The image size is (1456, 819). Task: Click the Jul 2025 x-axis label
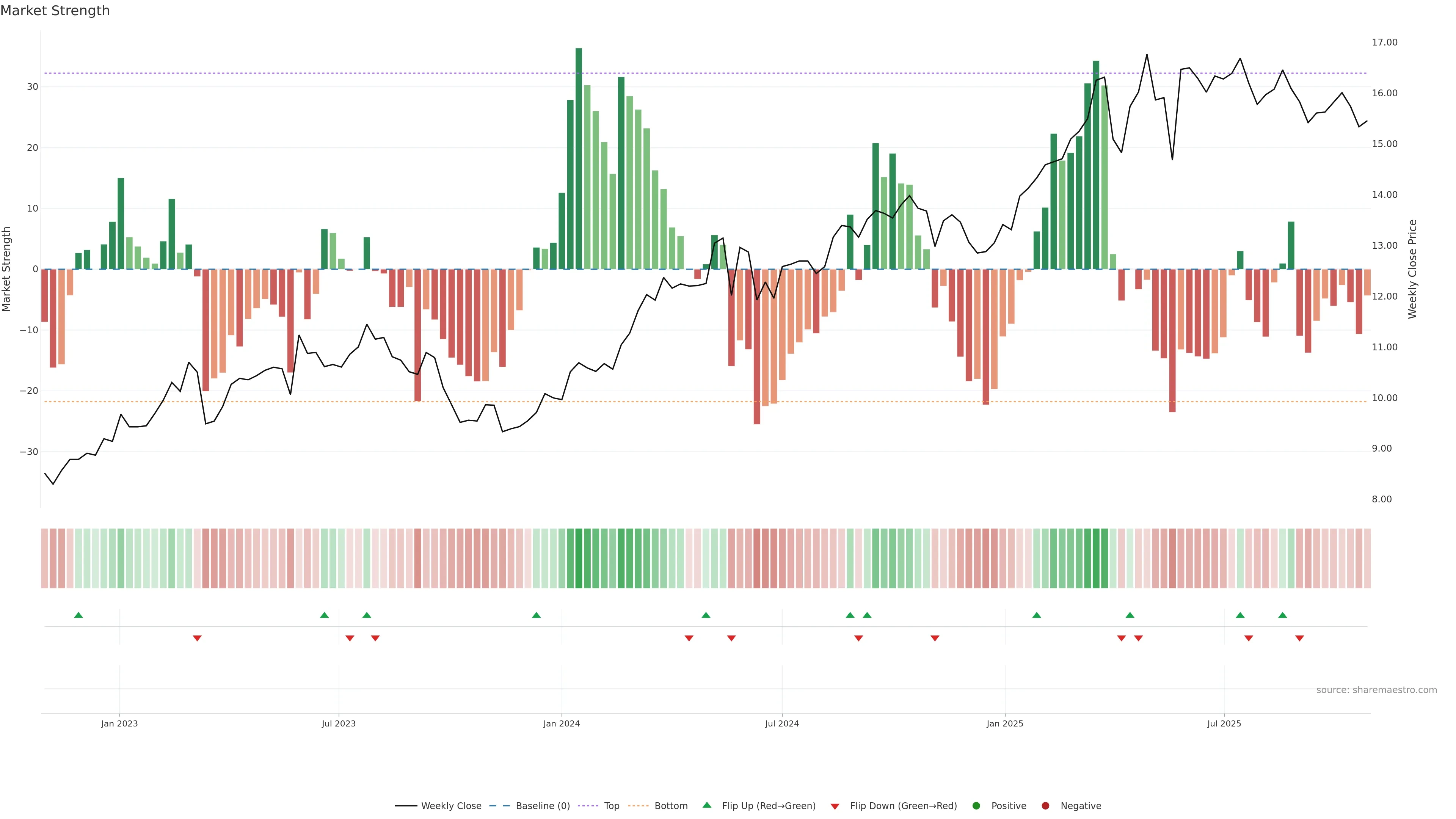1224,723
